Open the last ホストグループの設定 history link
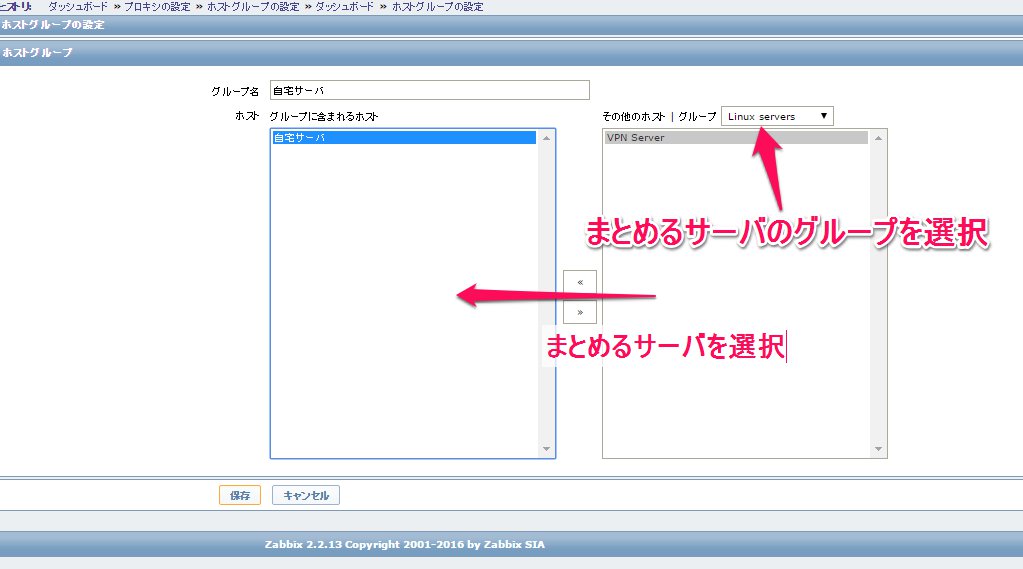Image resolution: width=1023 pixels, height=569 pixels. click(440, 7)
